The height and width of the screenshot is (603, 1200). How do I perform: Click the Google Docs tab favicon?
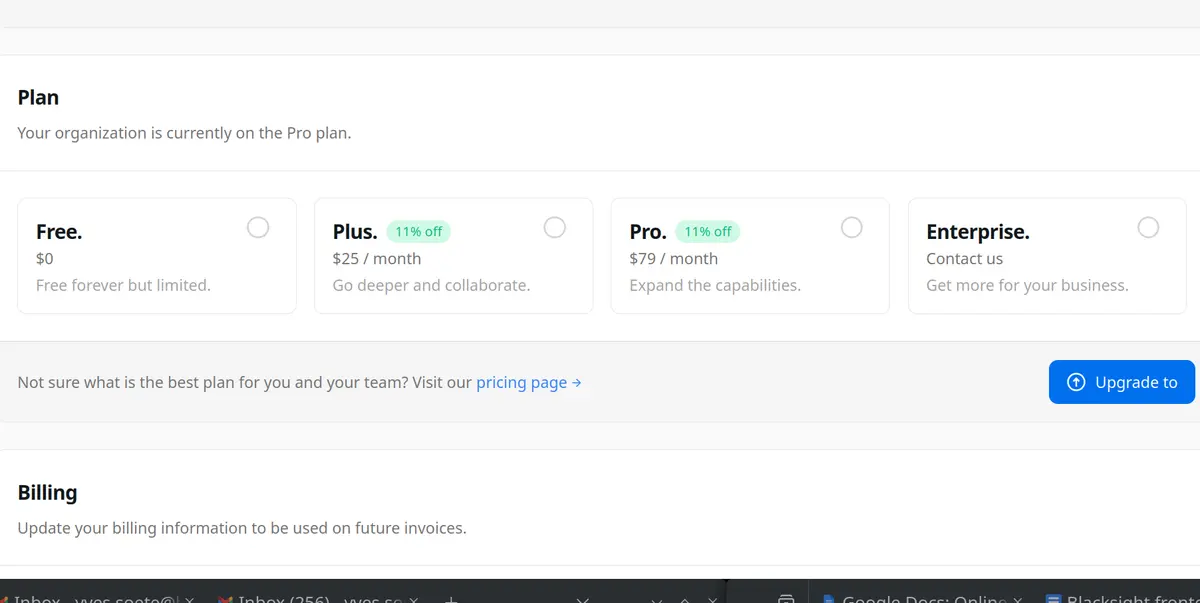pyautogui.click(x=829, y=598)
